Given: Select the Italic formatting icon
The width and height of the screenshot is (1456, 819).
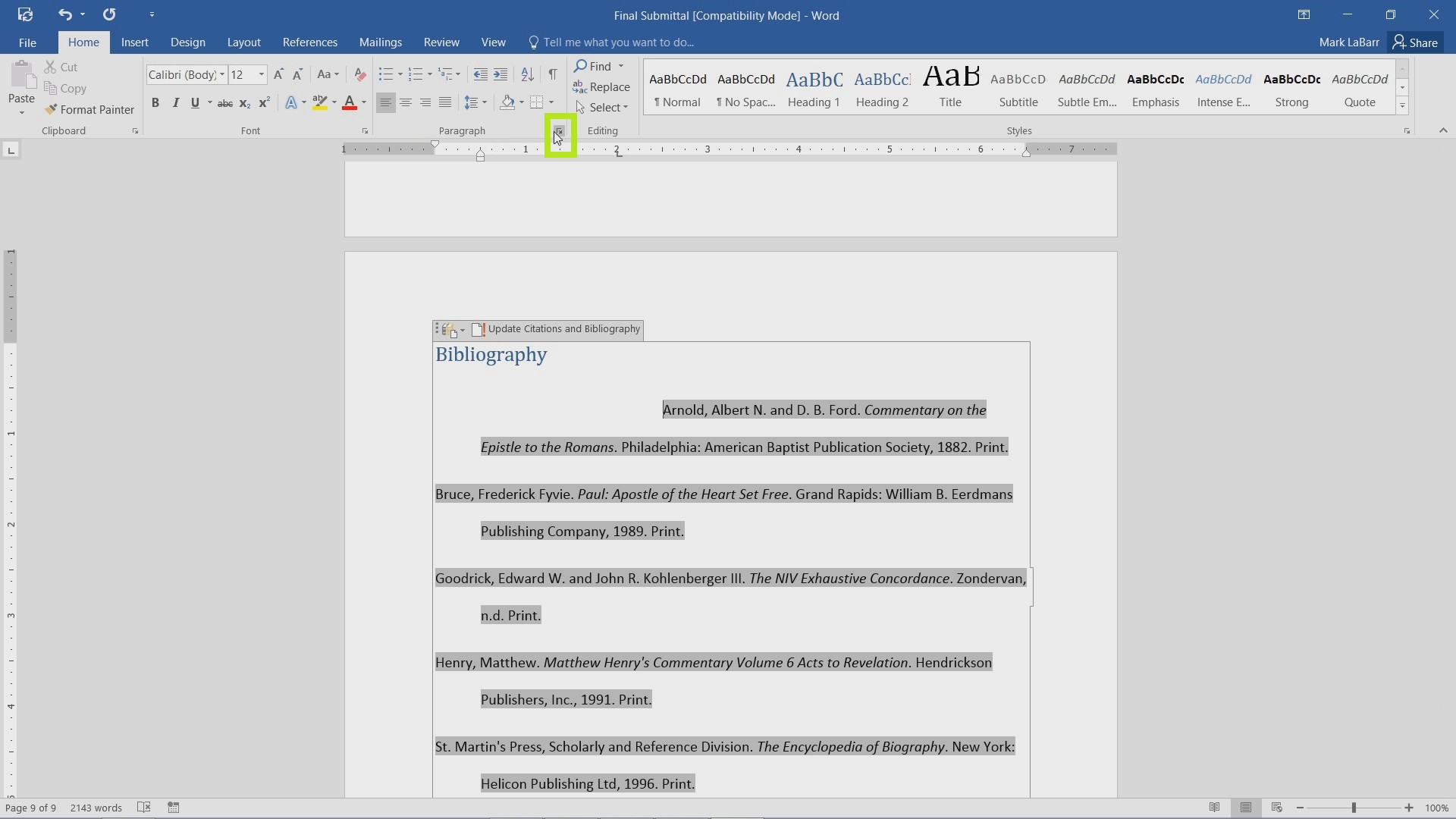Looking at the screenshot, I should 175,103.
